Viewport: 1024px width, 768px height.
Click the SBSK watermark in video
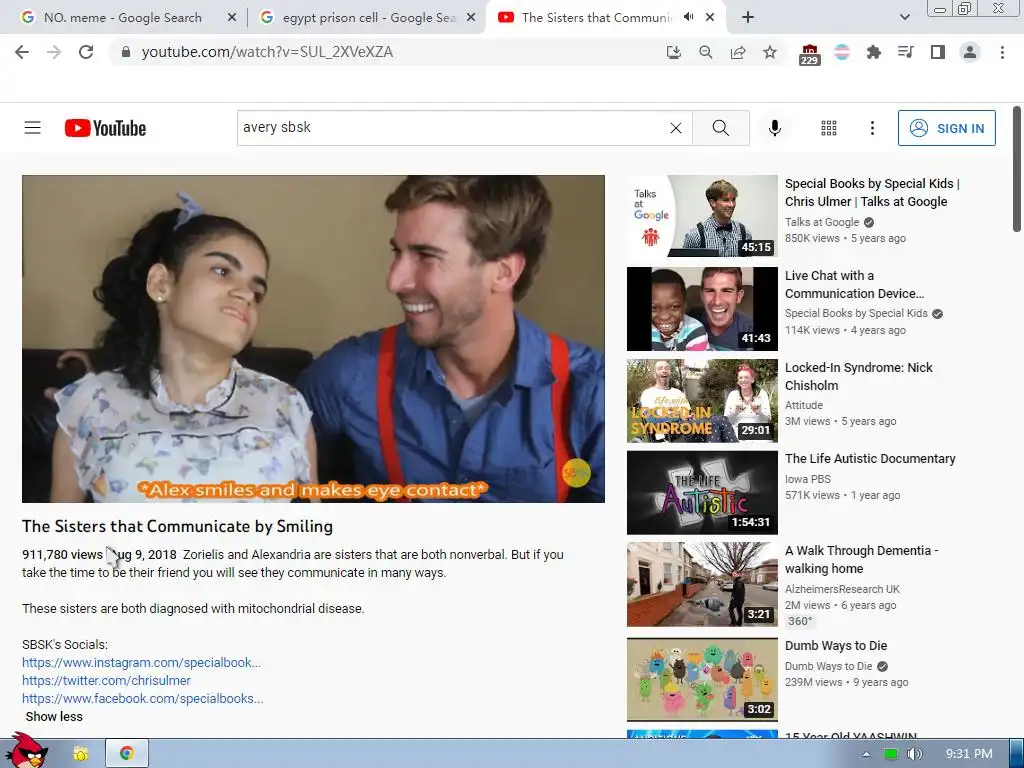(x=576, y=472)
